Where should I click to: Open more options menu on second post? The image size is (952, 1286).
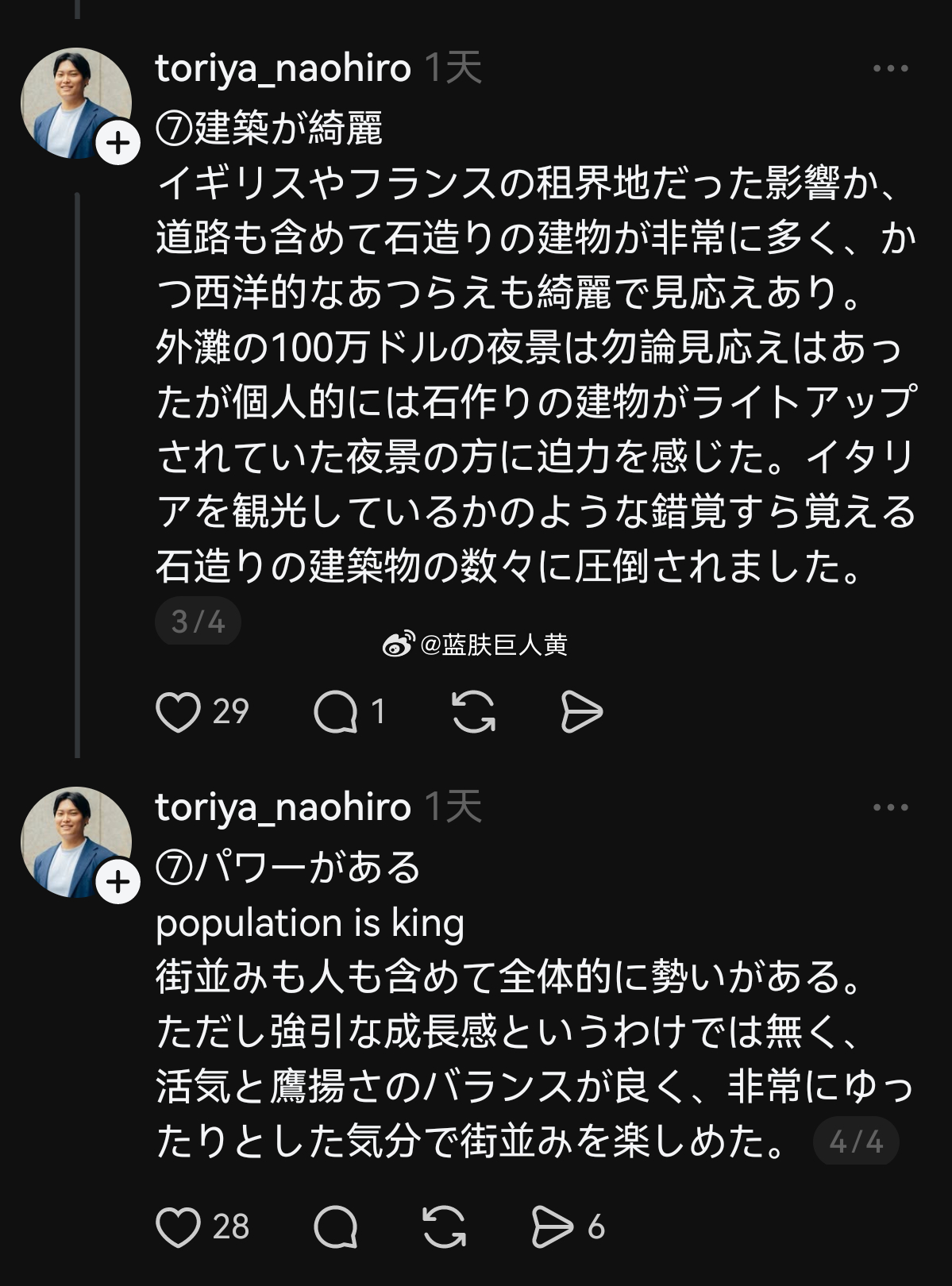[x=890, y=807]
